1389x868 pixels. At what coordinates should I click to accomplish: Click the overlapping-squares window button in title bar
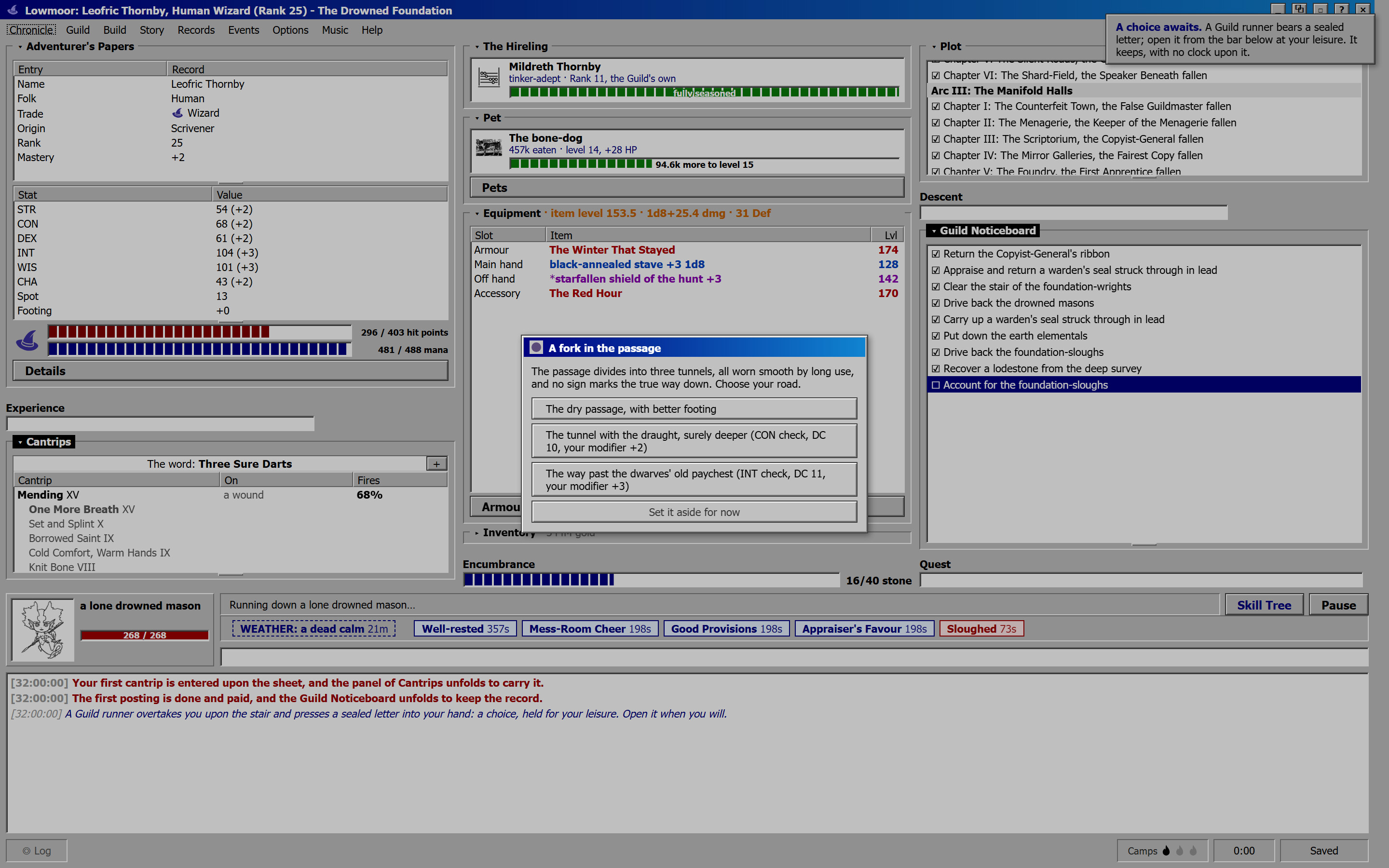(x=1299, y=9)
